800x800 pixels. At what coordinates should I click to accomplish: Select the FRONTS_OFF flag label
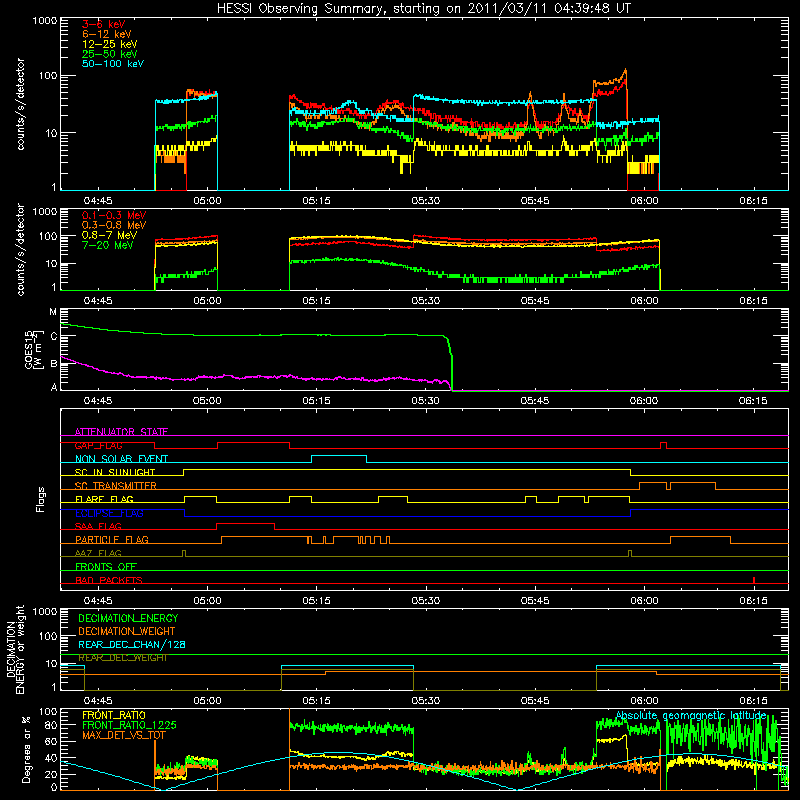pyautogui.click(x=106, y=567)
